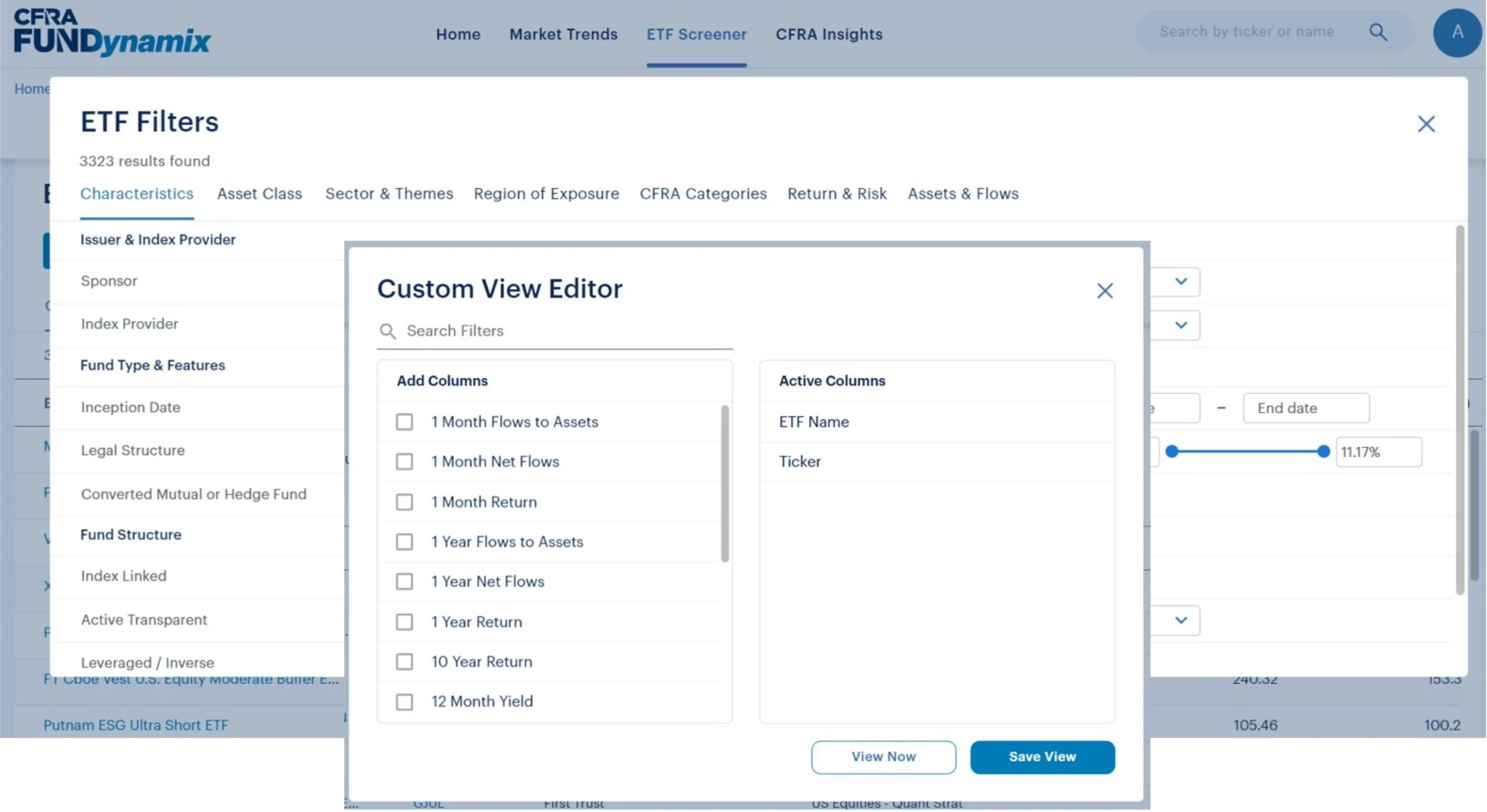Close the Custom View Editor dialog
The image size is (1487, 812).
pos(1105,290)
